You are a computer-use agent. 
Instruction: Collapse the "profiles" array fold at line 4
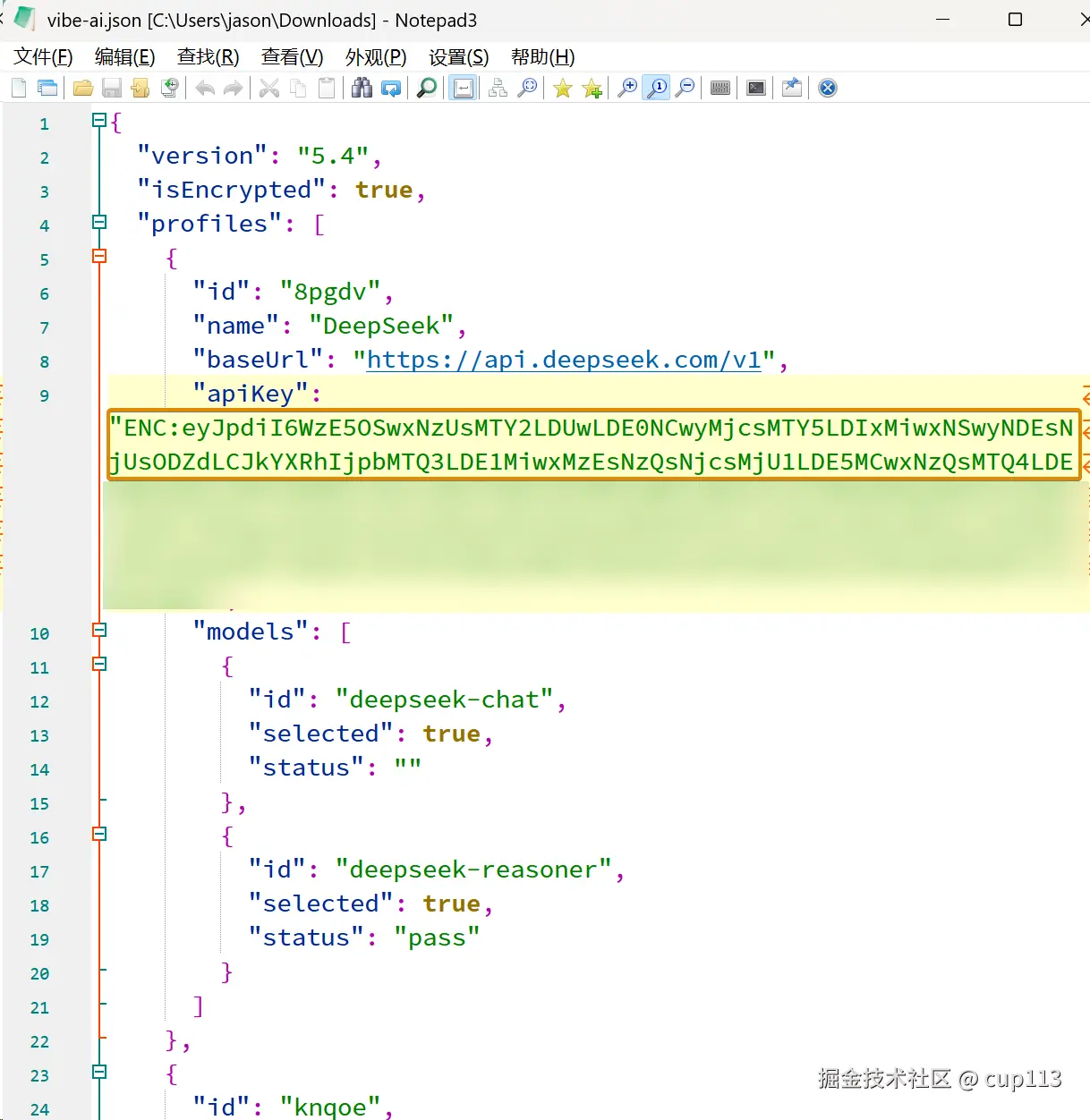99,222
